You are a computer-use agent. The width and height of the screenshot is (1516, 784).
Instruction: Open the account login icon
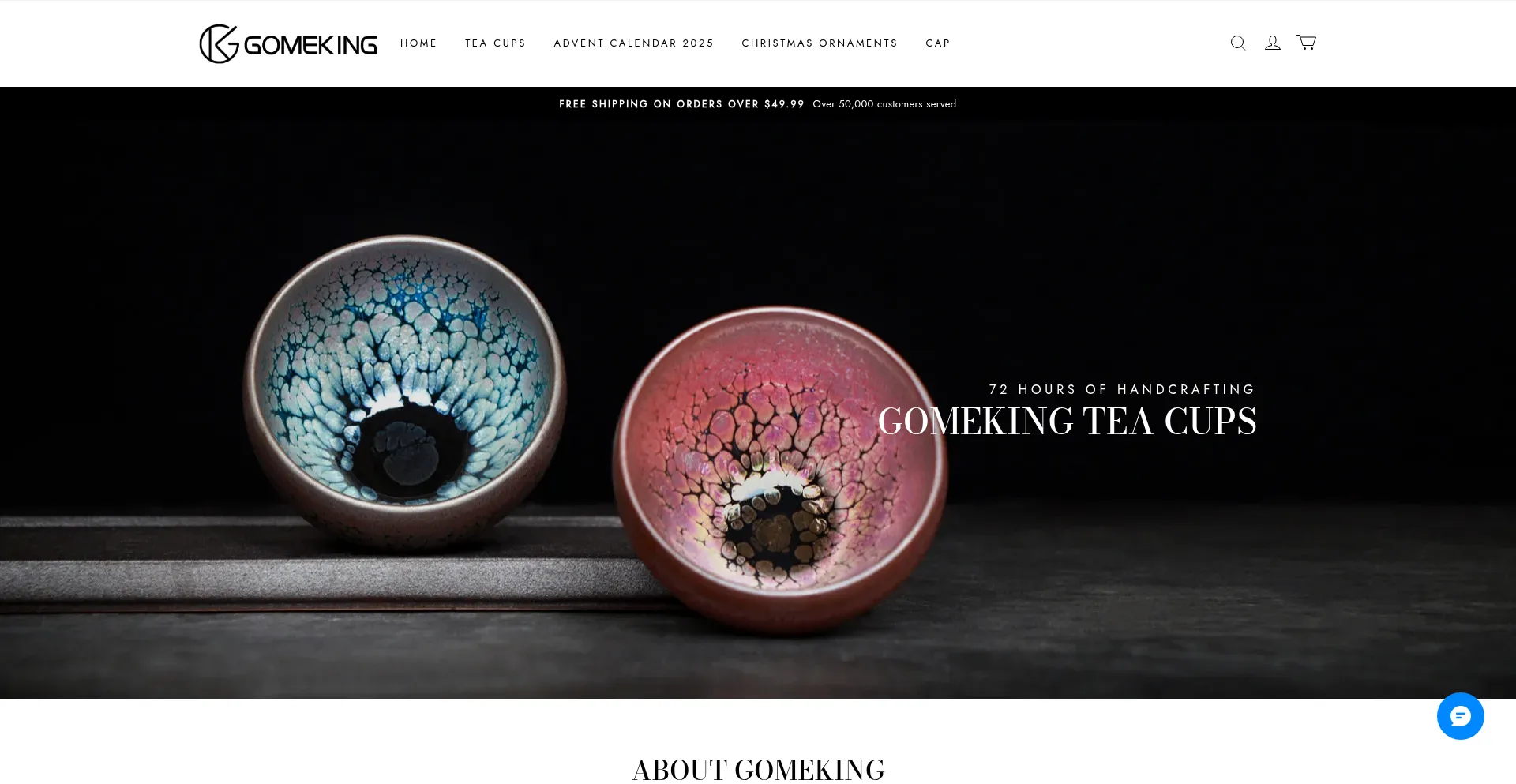[1272, 43]
